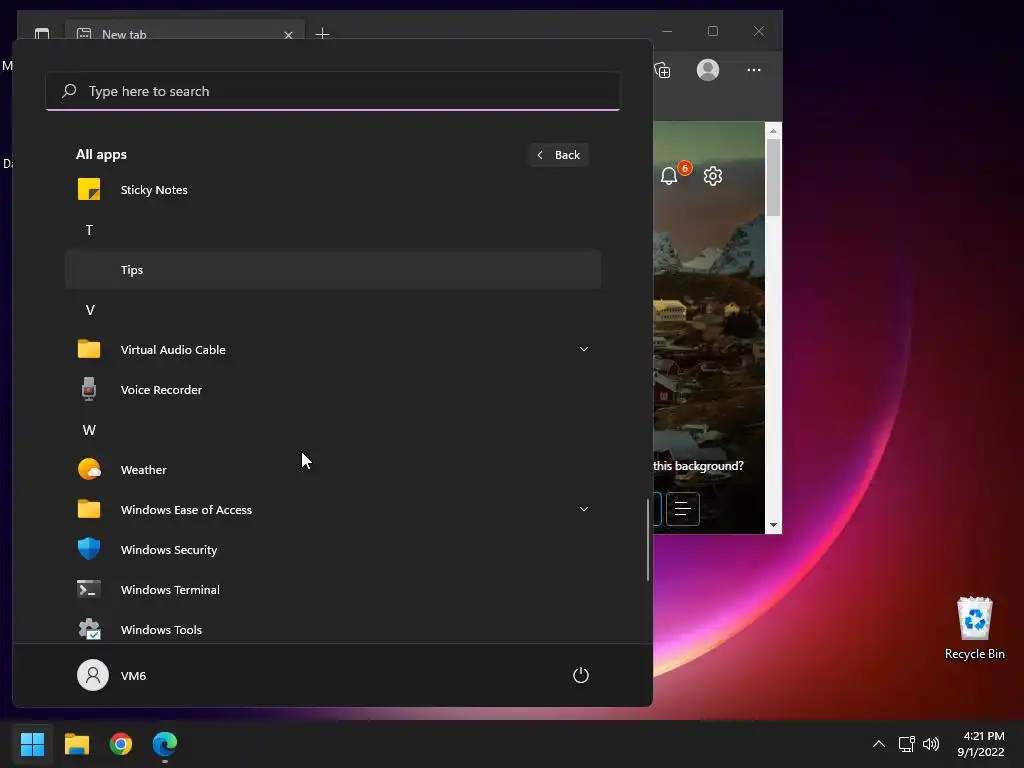Click the Edge Collections icon

662,70
